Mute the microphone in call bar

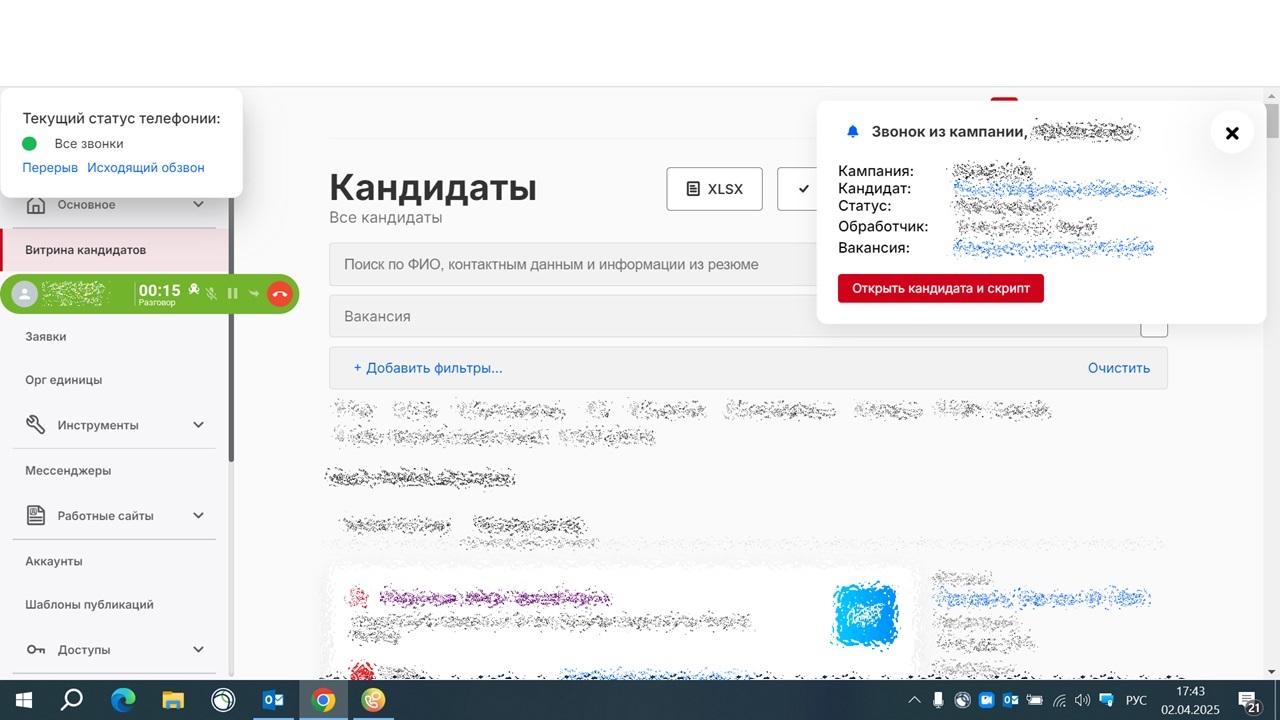[x=212, y=294]
